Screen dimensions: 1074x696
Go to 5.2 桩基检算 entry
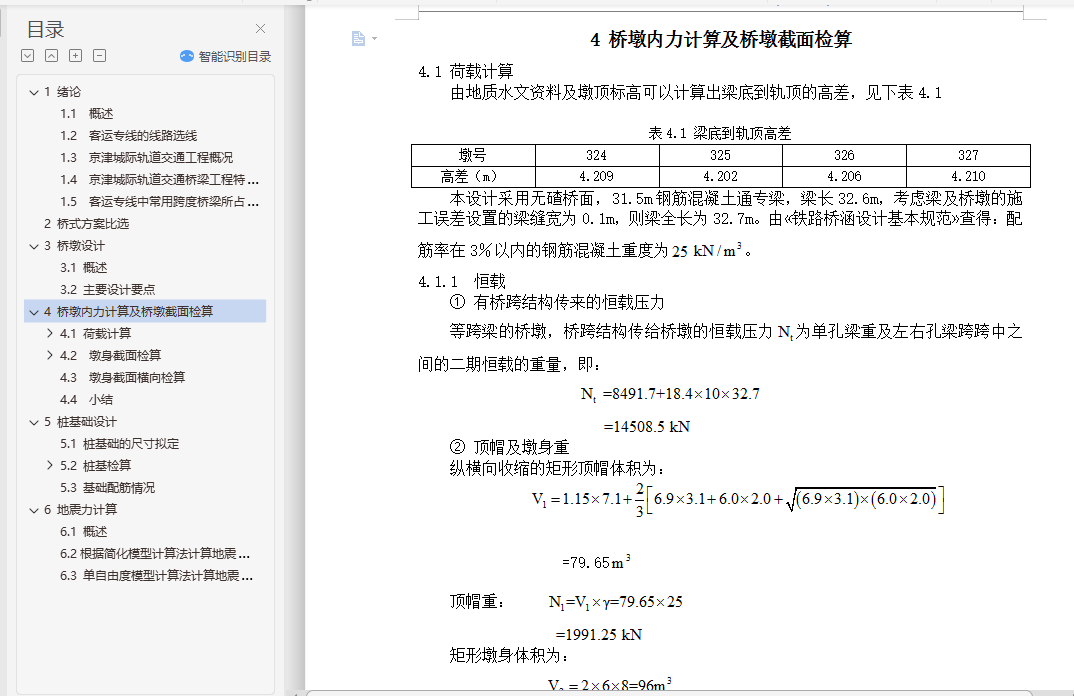pos(95,466)
